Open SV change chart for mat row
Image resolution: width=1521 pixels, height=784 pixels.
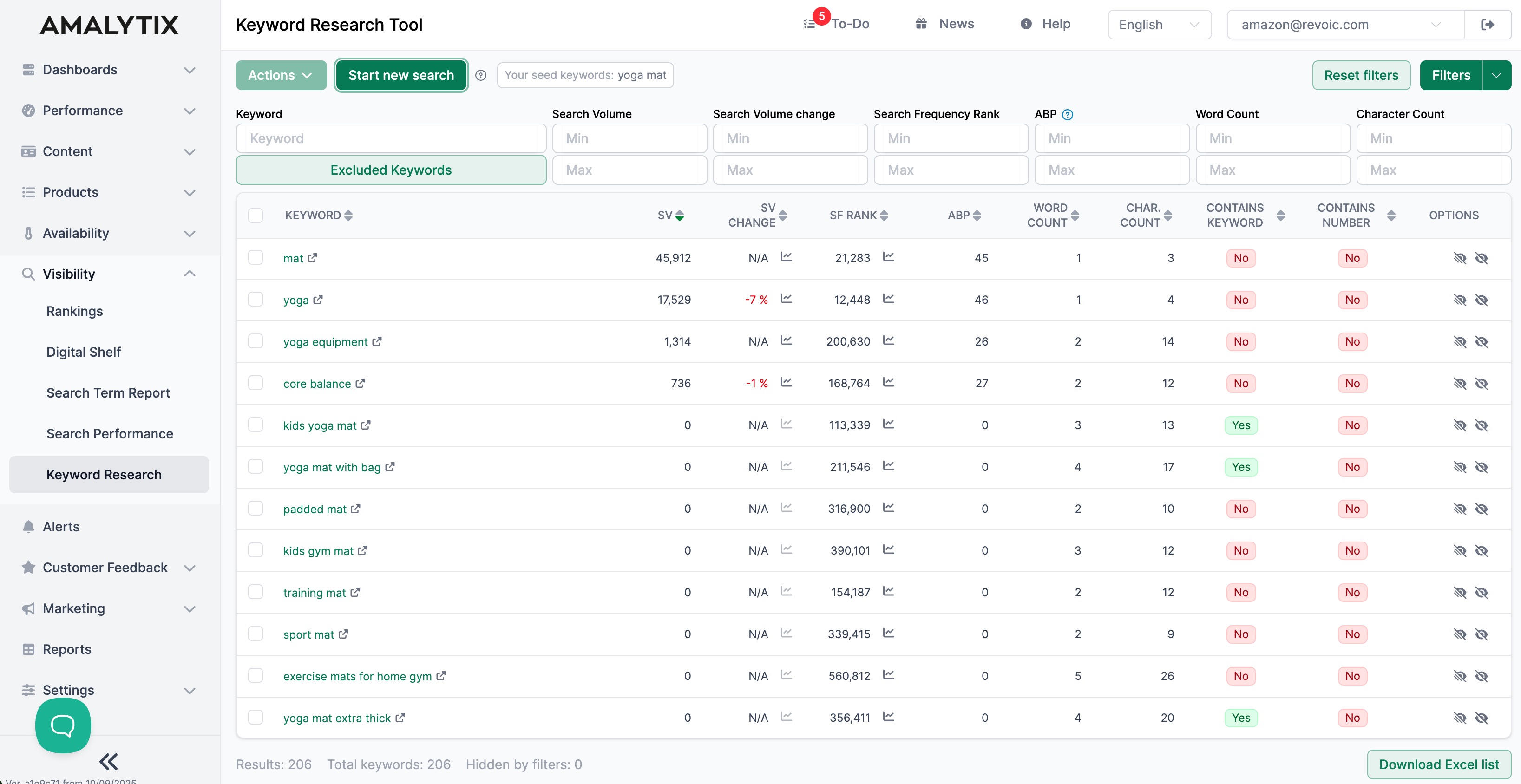(x=786, y=257)
